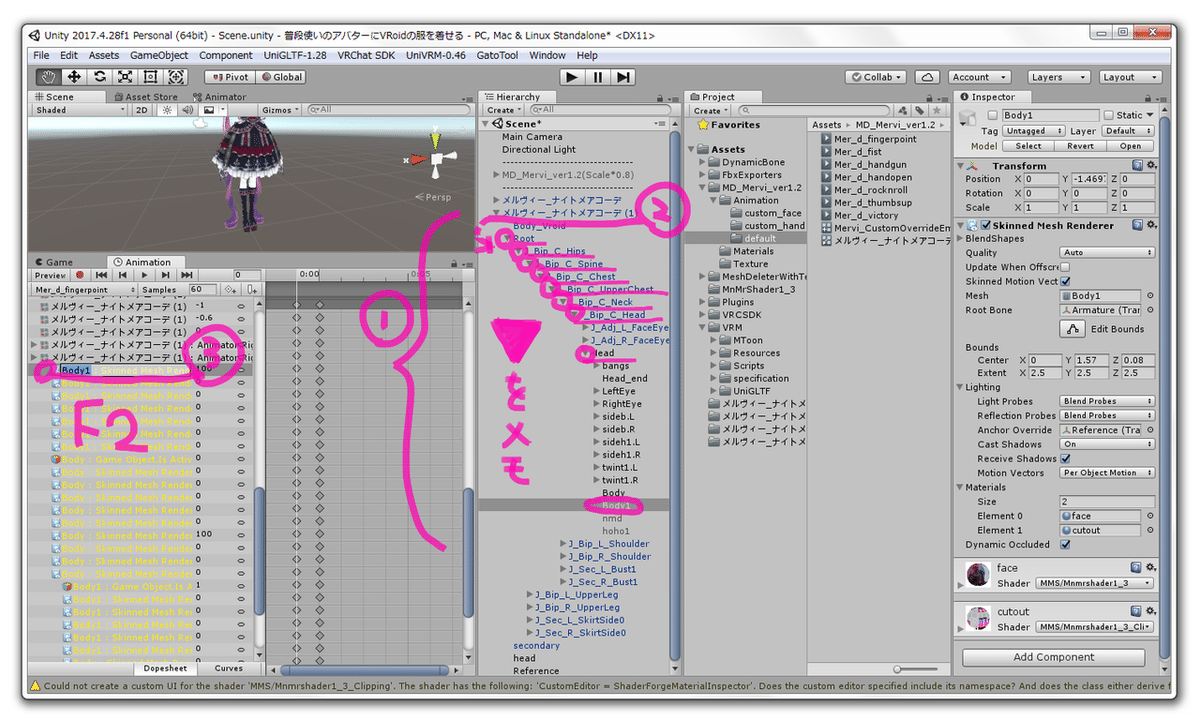Click the Play button in top toolbar
The image size is (1200, 721).
571,77
